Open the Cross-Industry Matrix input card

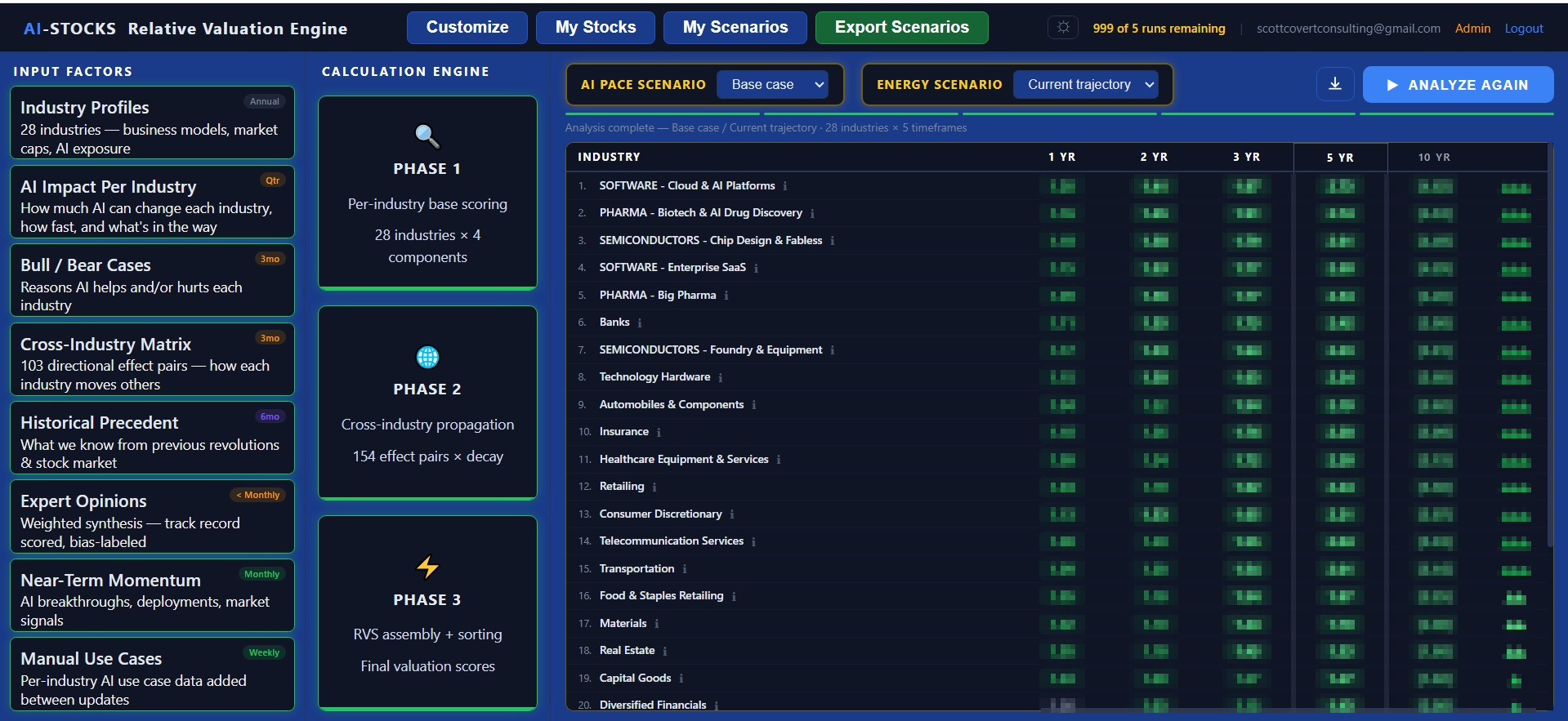click(x=152, y=360)
